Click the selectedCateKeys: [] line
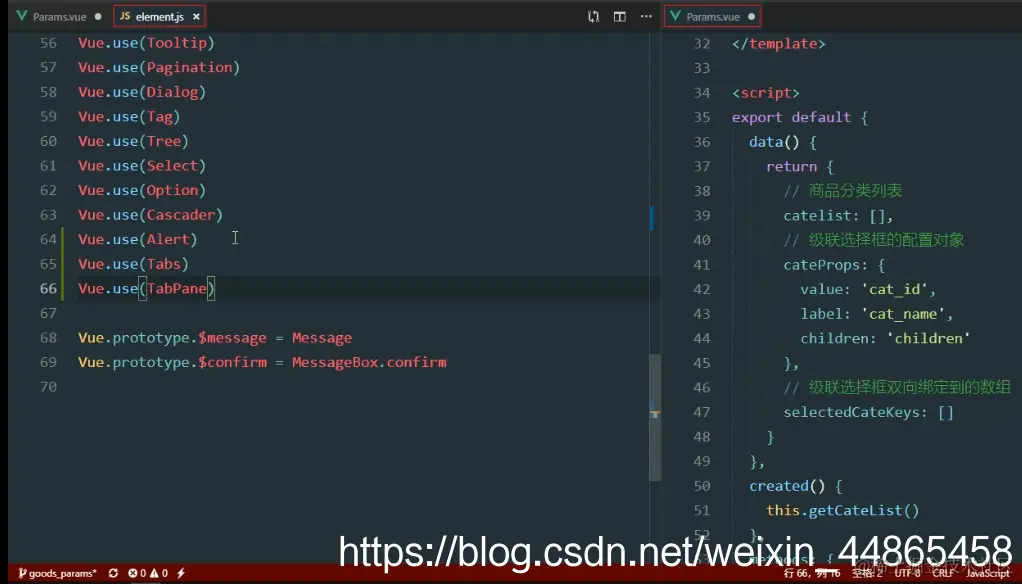This screenshot has height=584, width=1022. point(868,412)
